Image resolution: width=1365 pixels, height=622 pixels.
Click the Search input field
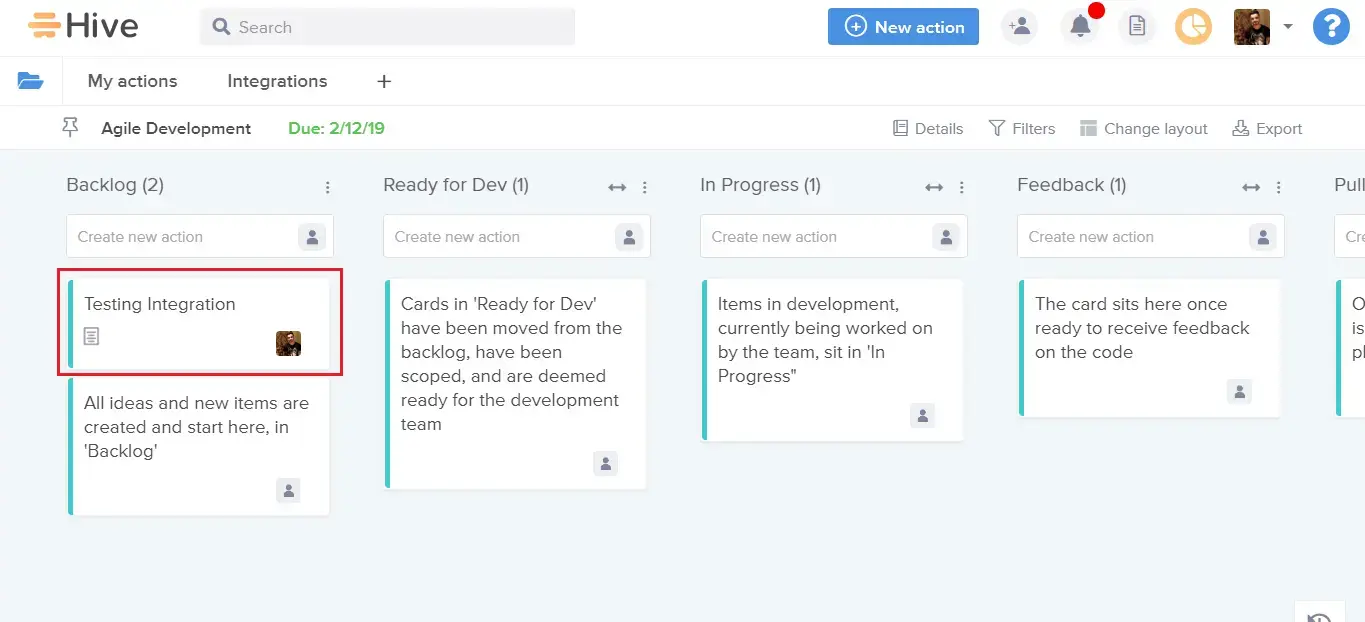click(x=400, y=27)
